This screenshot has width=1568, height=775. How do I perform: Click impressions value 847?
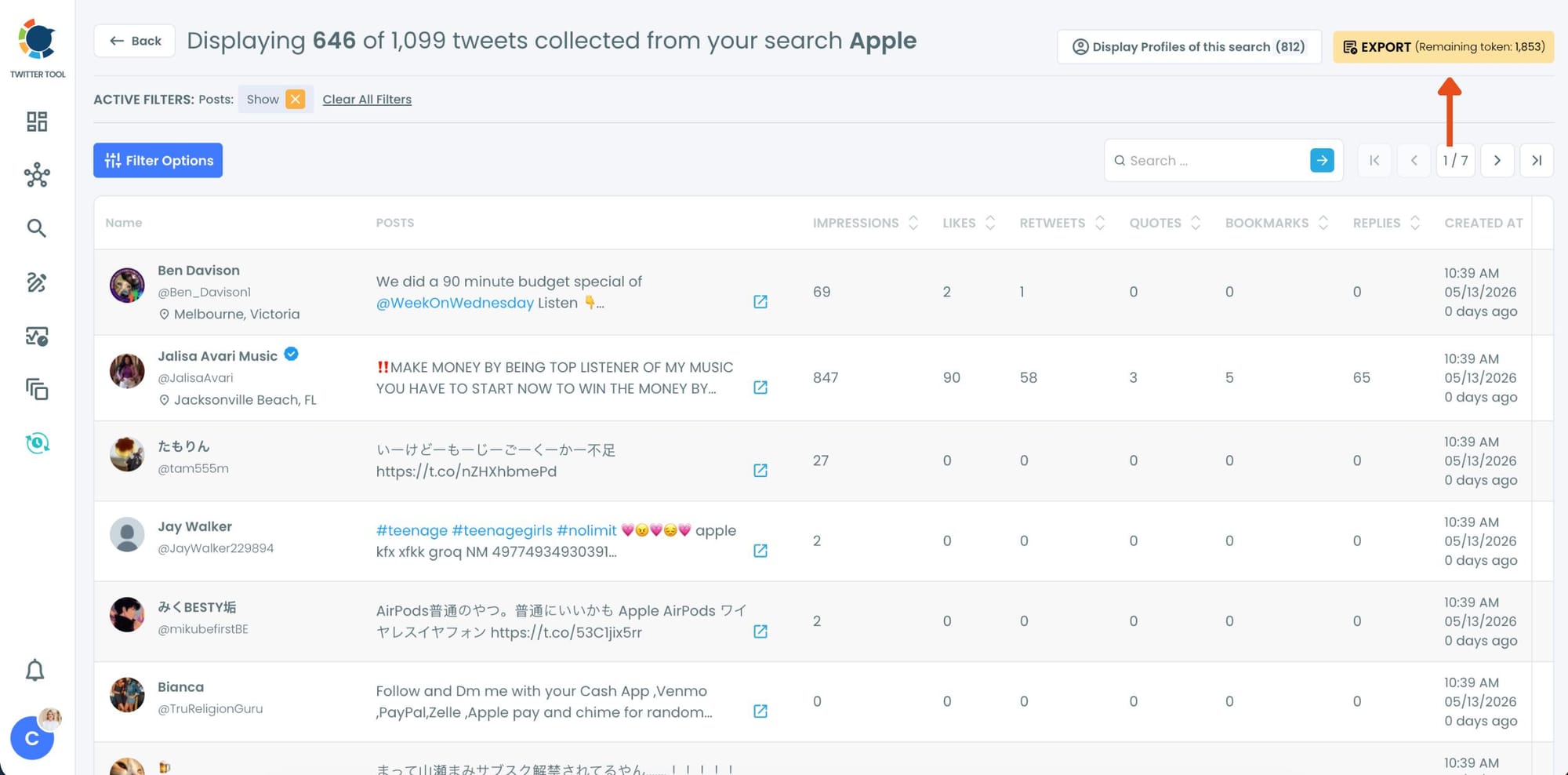826,378
